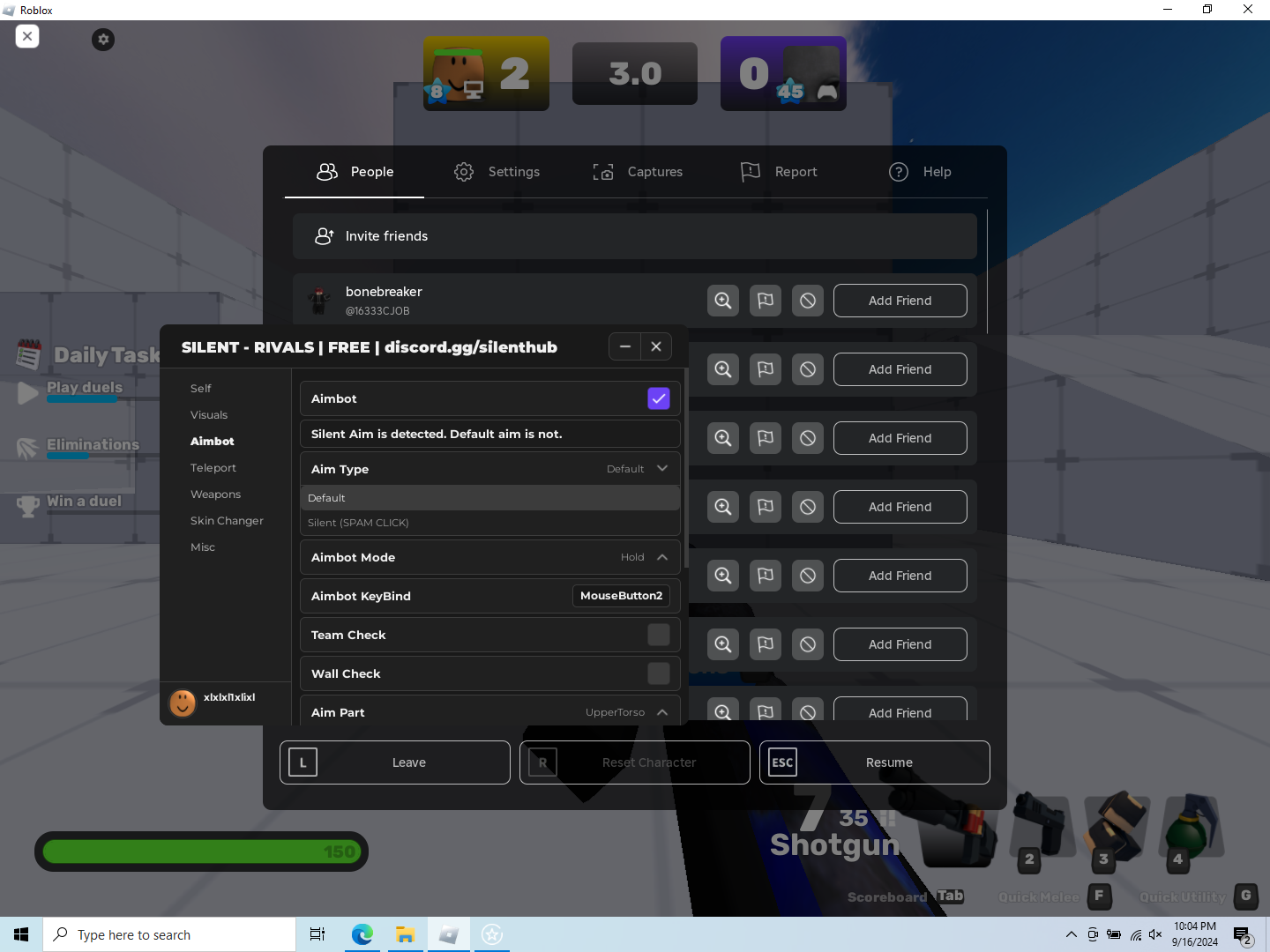
Task: Click the Play duels arrow icon
Action: 28,392
